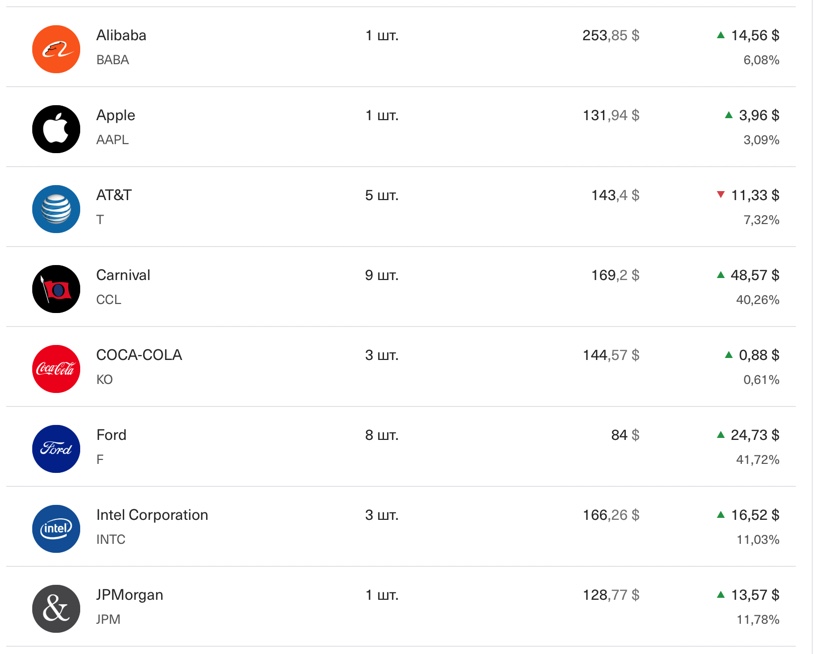
Task: Click the BABA ticker label
Action: pos(112,60)
